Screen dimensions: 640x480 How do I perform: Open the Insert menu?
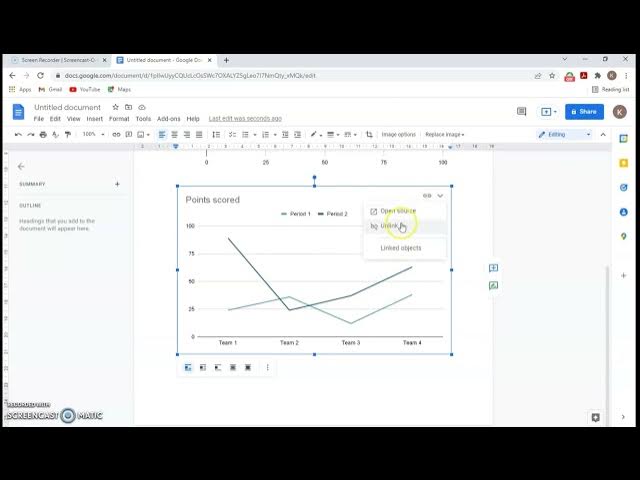(x=94, y=119)
